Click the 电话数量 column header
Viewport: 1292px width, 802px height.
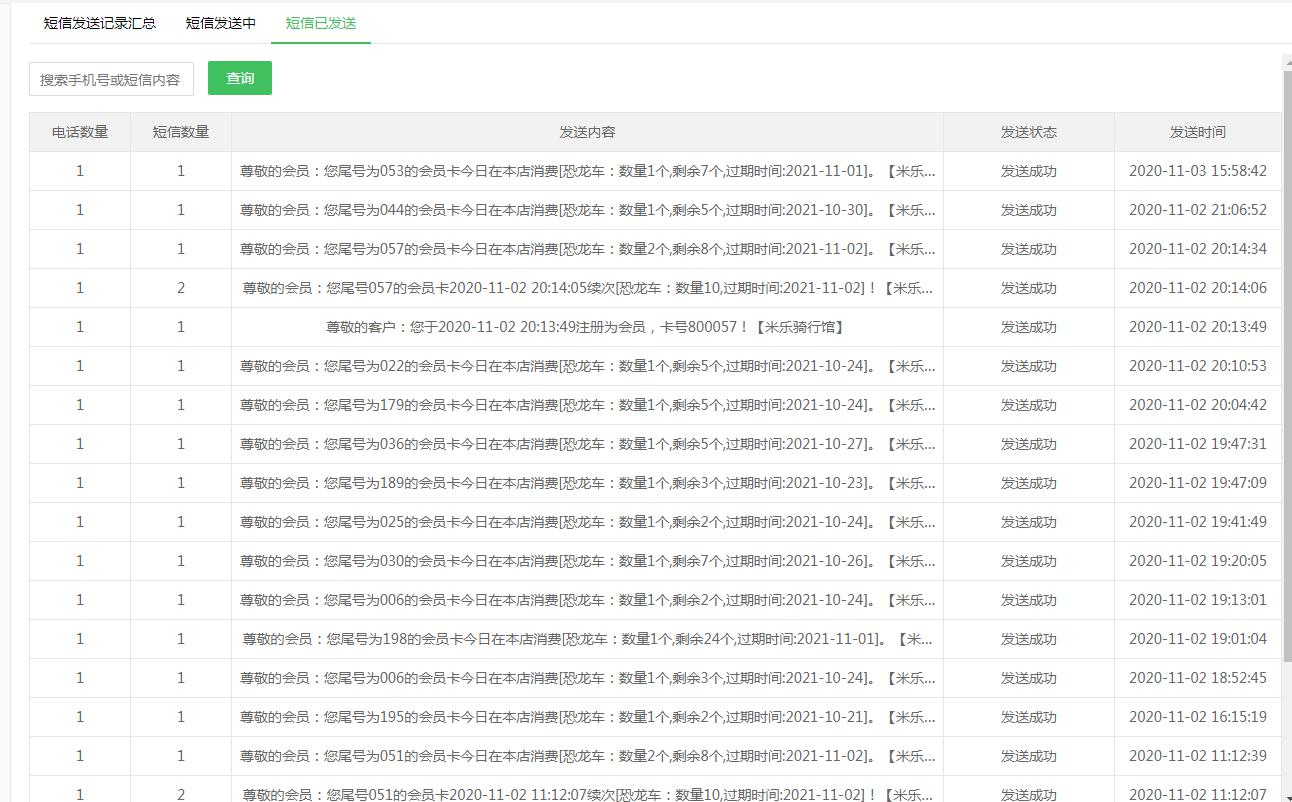(x=80, y=132)
